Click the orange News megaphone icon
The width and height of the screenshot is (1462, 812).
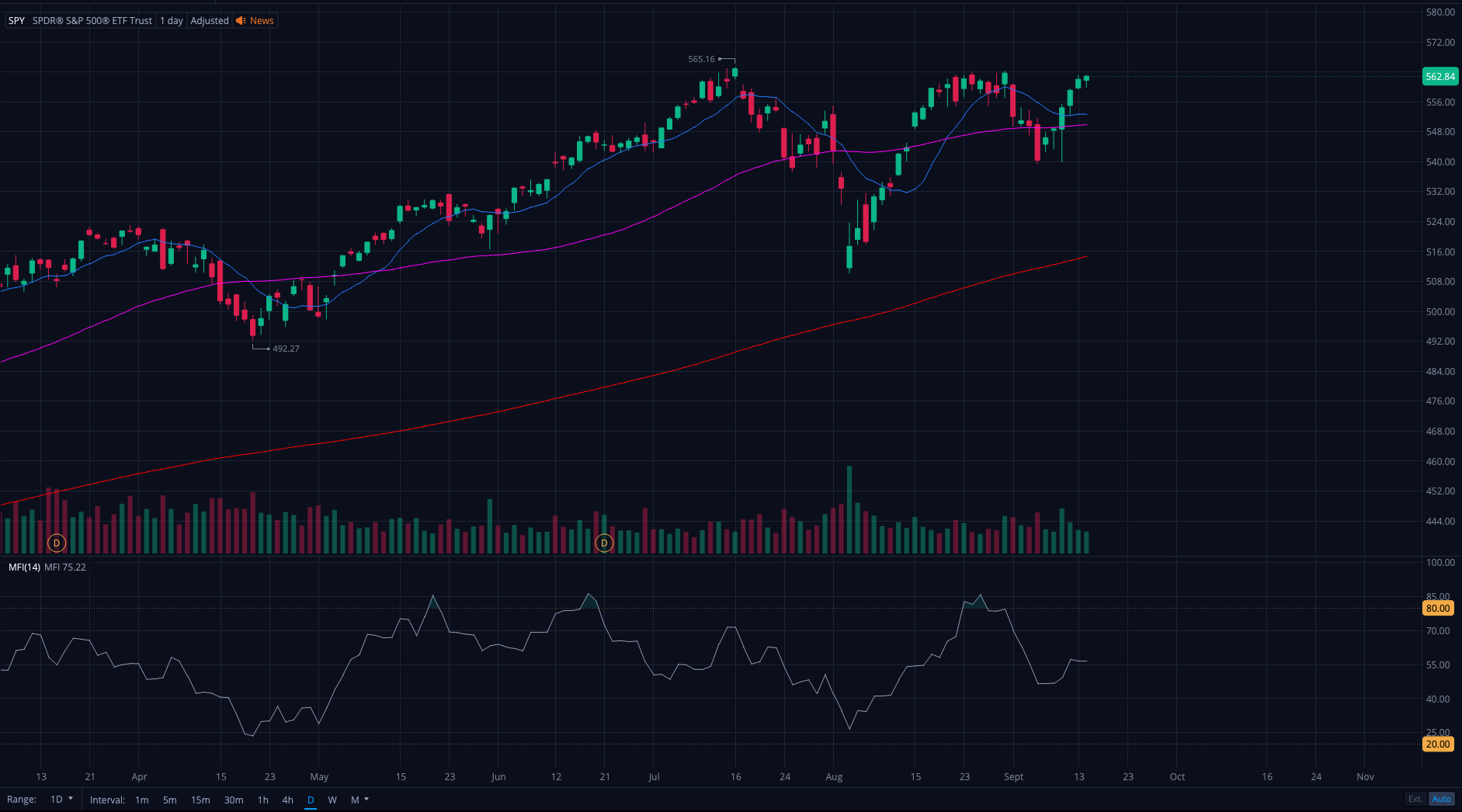click(x=241, y=21)
